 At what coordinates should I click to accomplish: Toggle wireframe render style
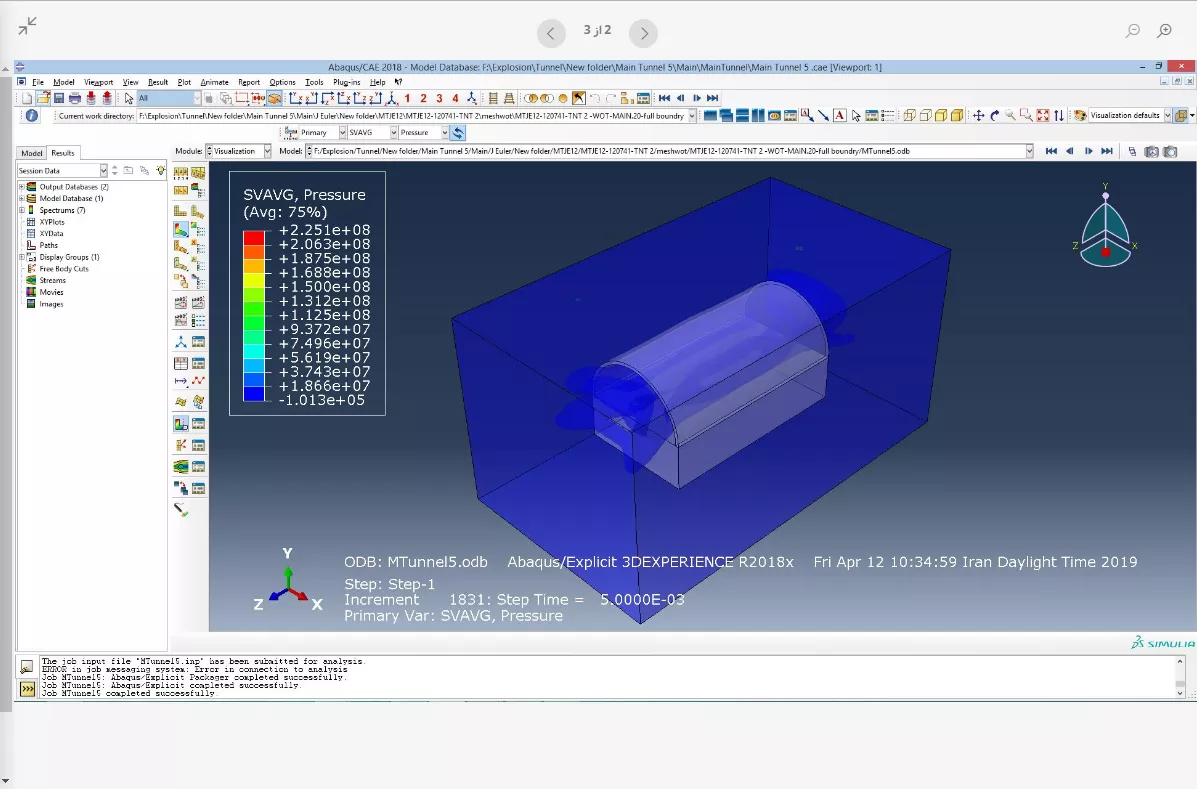(x=909, y=115)
